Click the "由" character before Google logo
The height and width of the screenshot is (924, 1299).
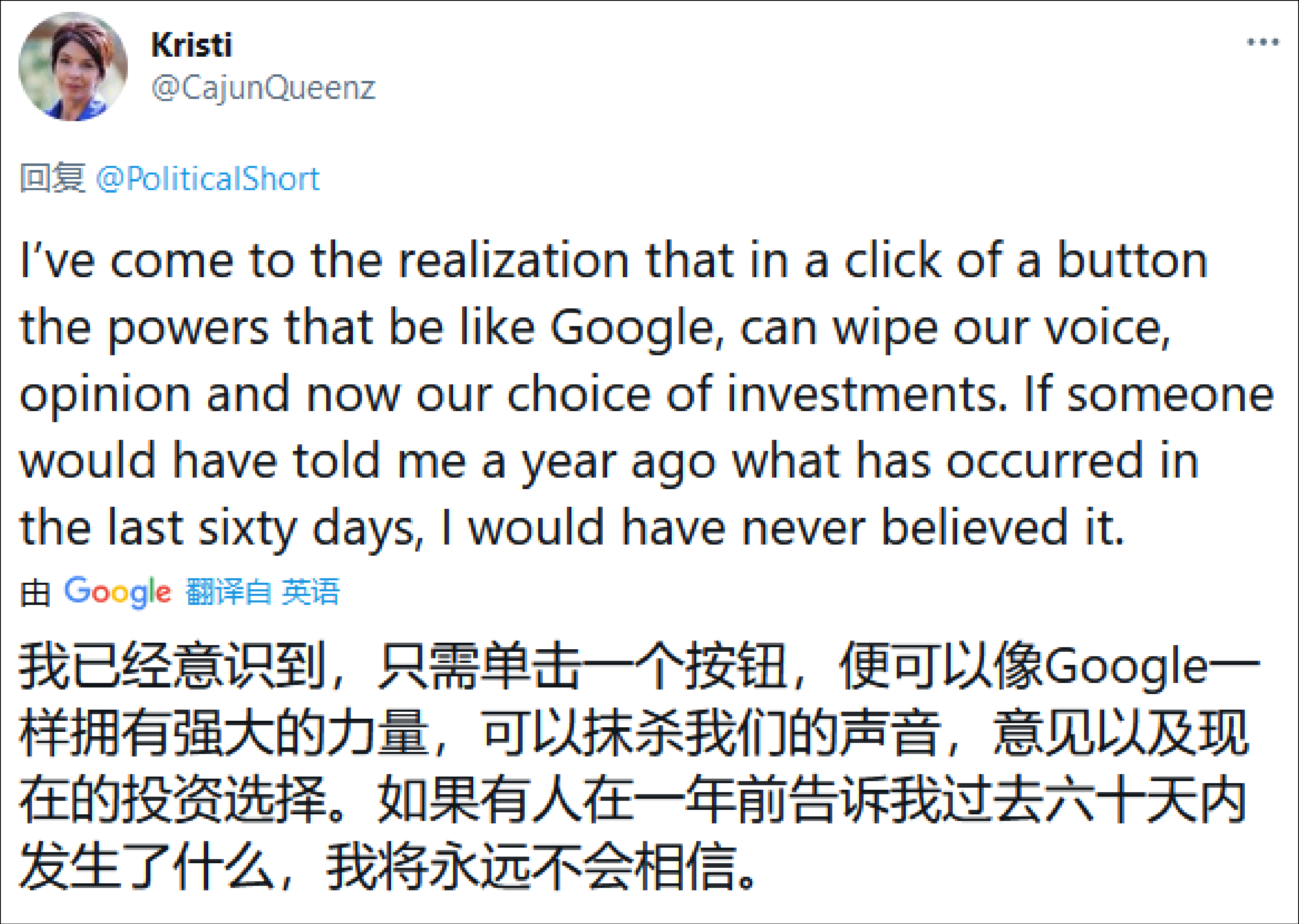click(x=35, y=593)
